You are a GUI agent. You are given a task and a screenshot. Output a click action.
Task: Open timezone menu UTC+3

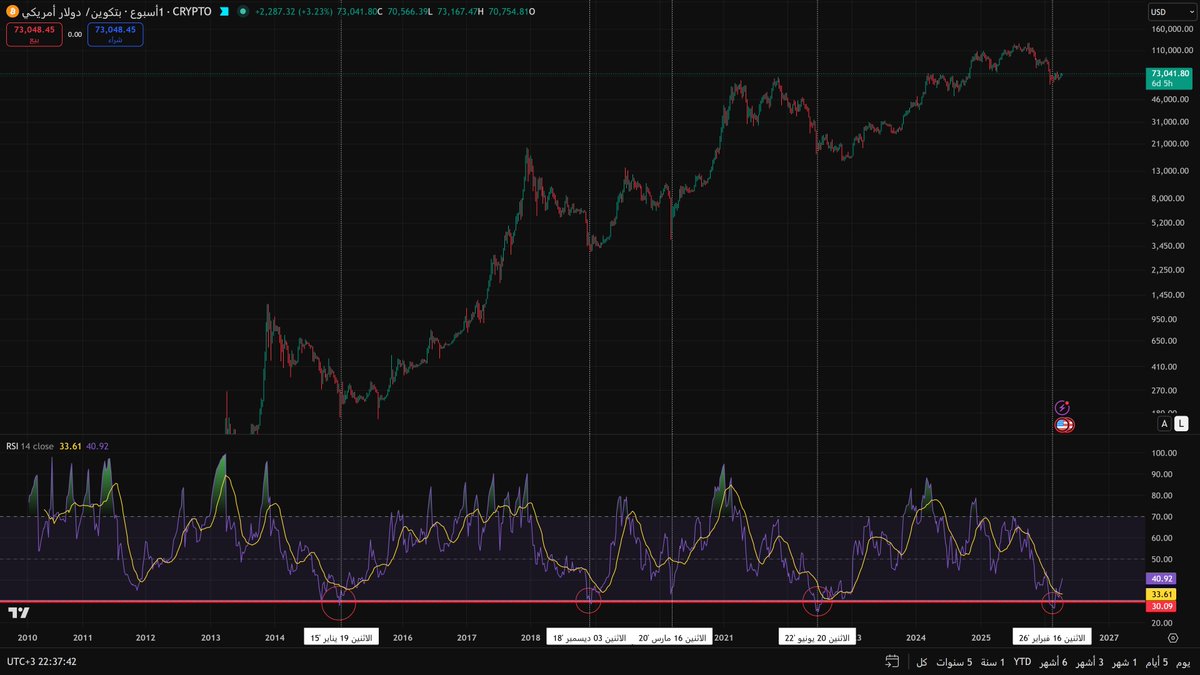point(42,662)
